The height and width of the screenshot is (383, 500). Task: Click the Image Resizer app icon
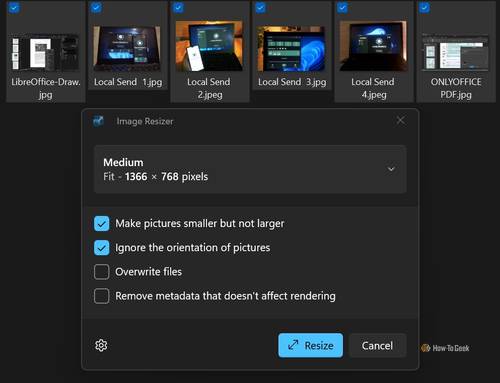(98, 121)
